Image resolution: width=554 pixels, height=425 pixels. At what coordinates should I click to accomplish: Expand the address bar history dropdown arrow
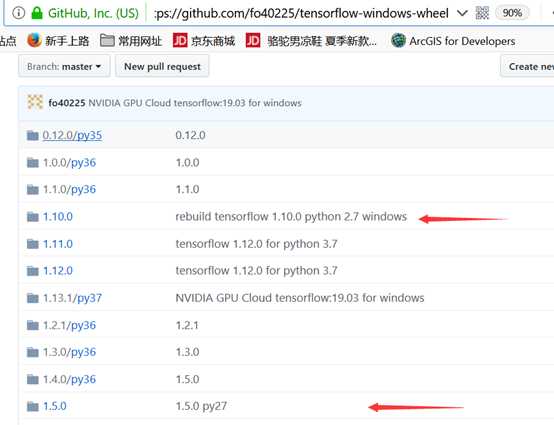pos(462,13)
